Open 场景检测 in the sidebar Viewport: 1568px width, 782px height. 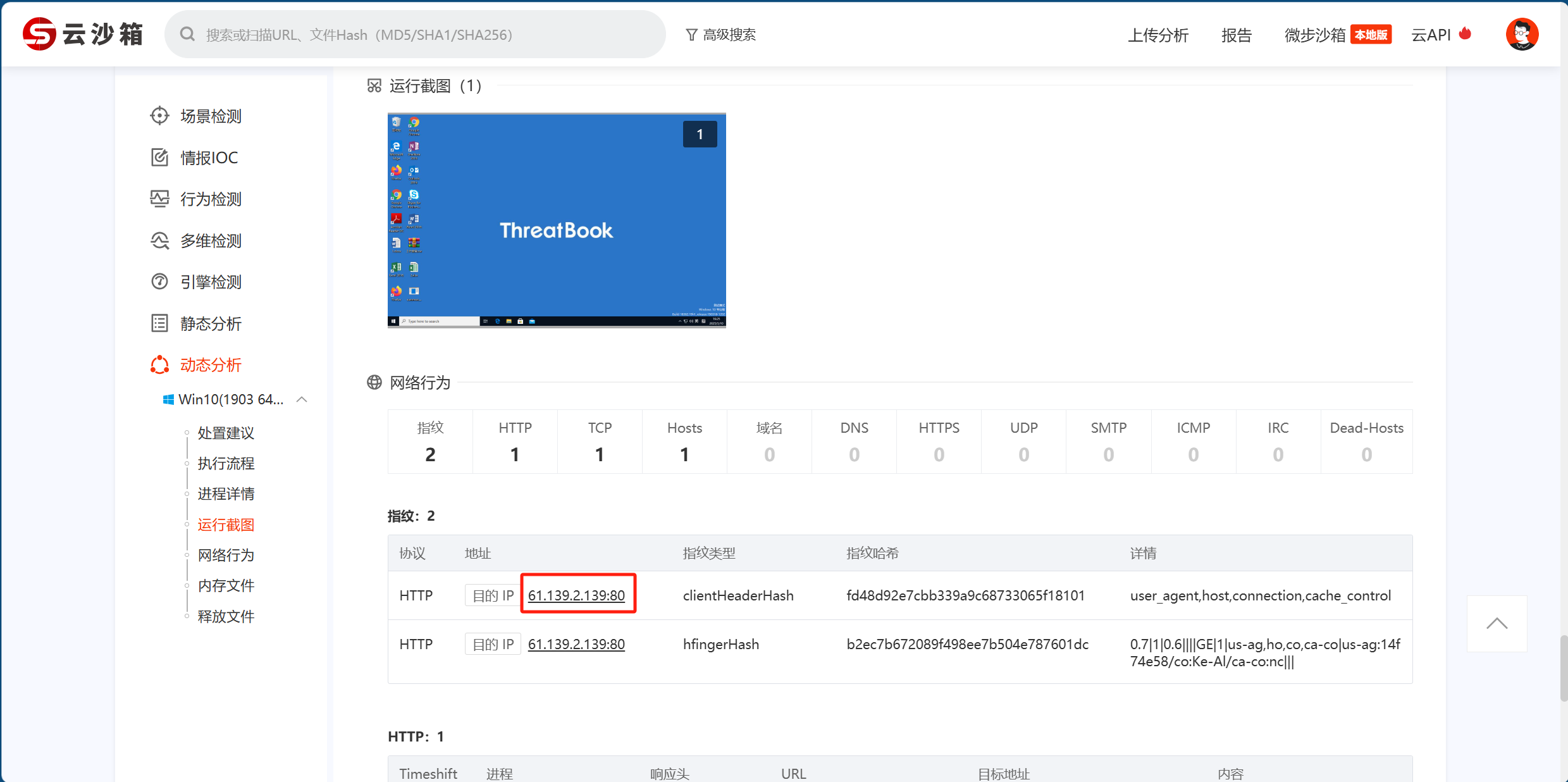pos(210,116)
